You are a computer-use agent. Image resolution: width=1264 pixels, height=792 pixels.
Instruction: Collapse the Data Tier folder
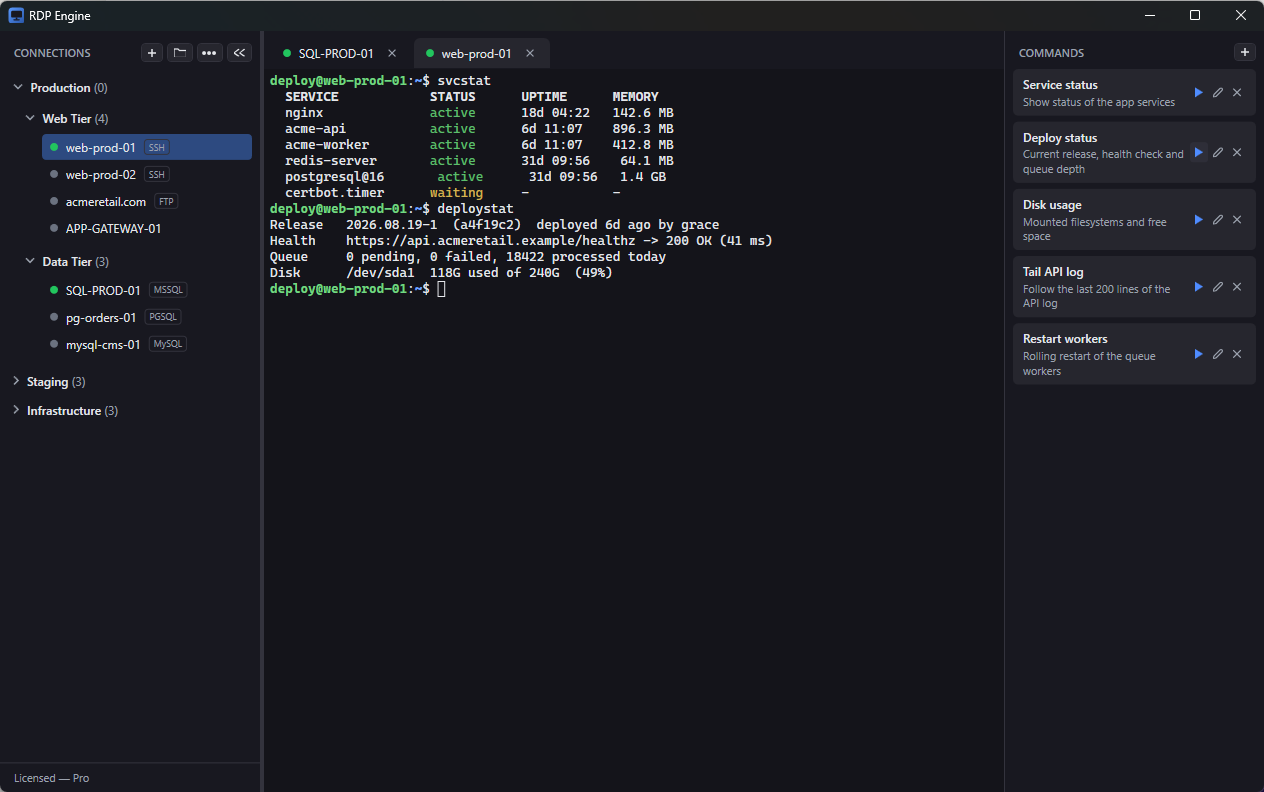tap(29, 262)
